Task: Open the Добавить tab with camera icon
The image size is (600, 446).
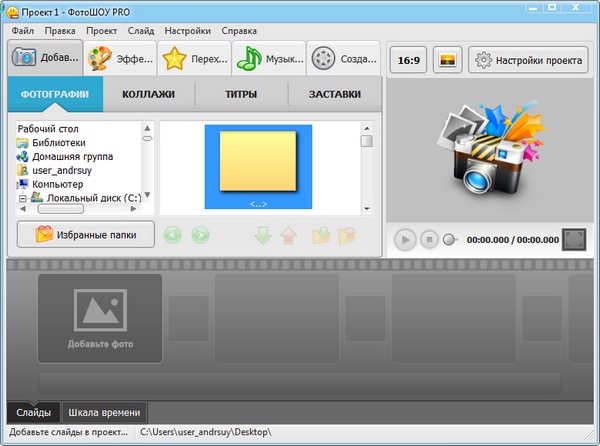Action: coord(45,59)
